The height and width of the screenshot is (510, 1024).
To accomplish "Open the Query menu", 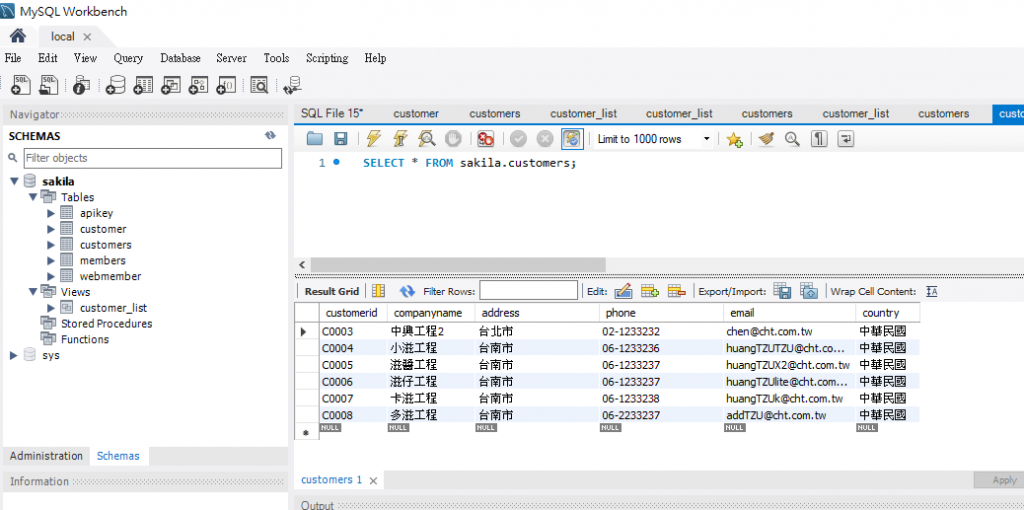I will 128,58.
